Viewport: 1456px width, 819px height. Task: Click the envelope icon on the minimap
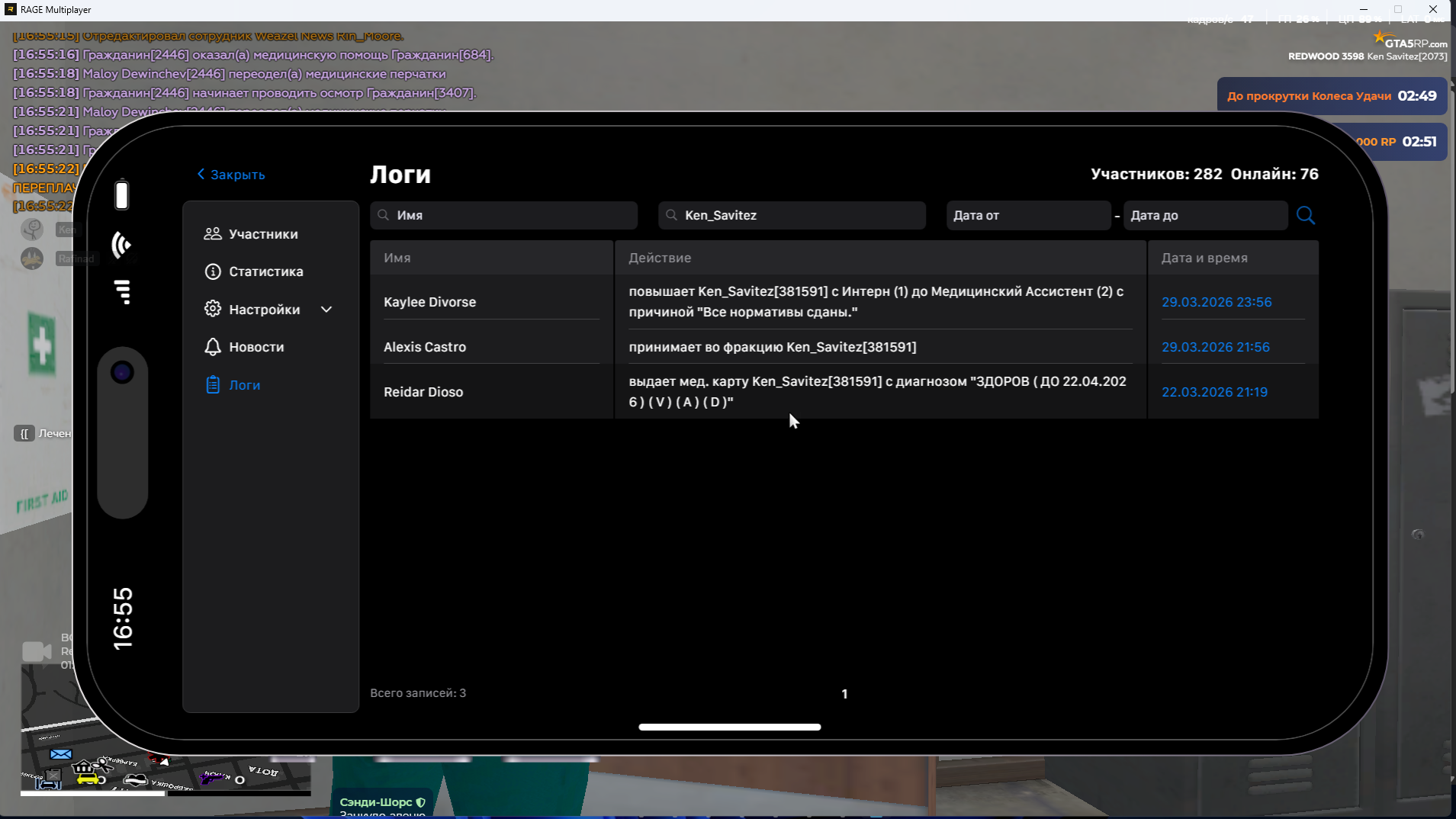click(x=61, y=754)
